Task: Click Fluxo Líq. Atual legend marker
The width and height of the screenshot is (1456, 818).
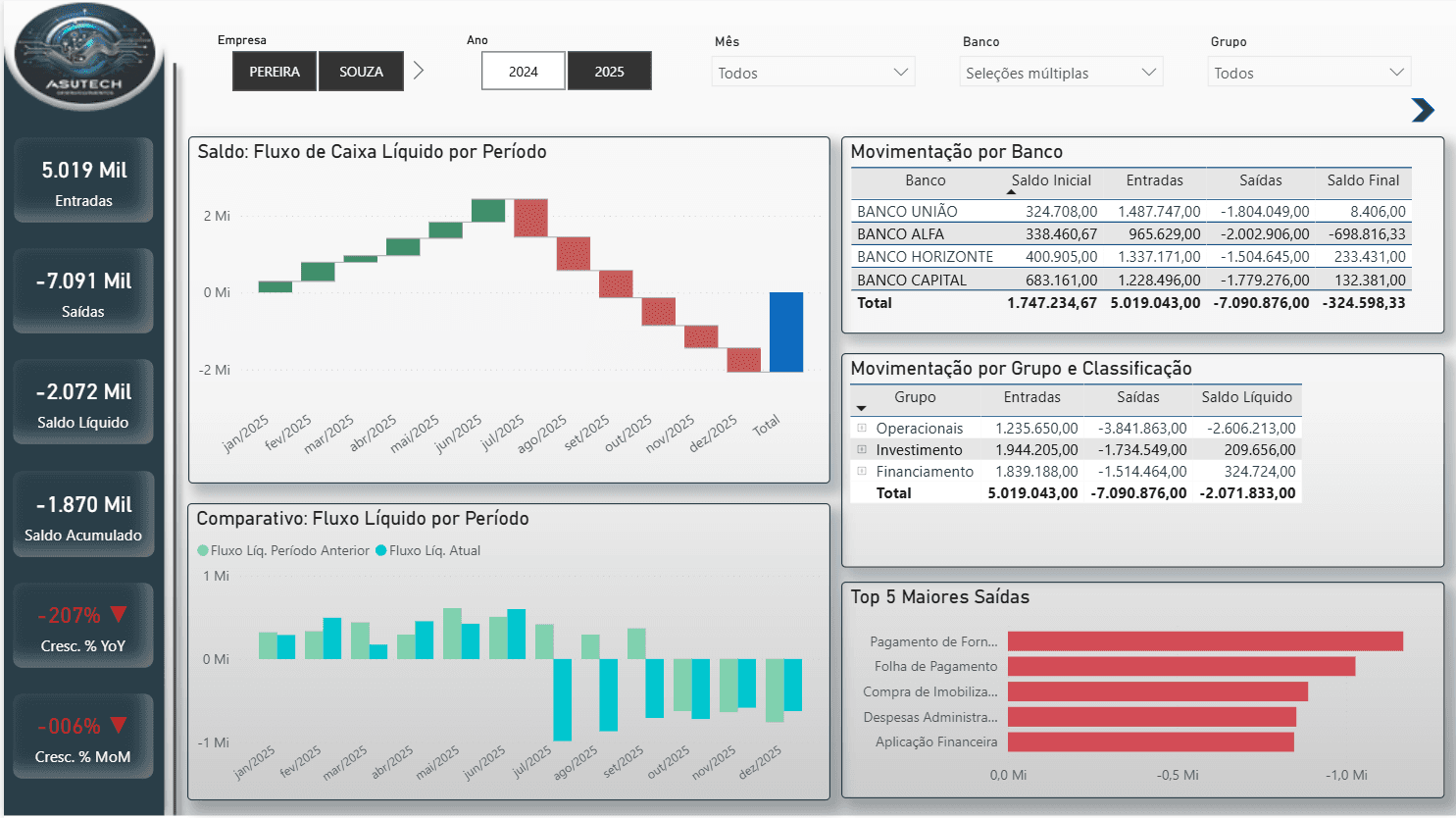Action: coord(381,551)
